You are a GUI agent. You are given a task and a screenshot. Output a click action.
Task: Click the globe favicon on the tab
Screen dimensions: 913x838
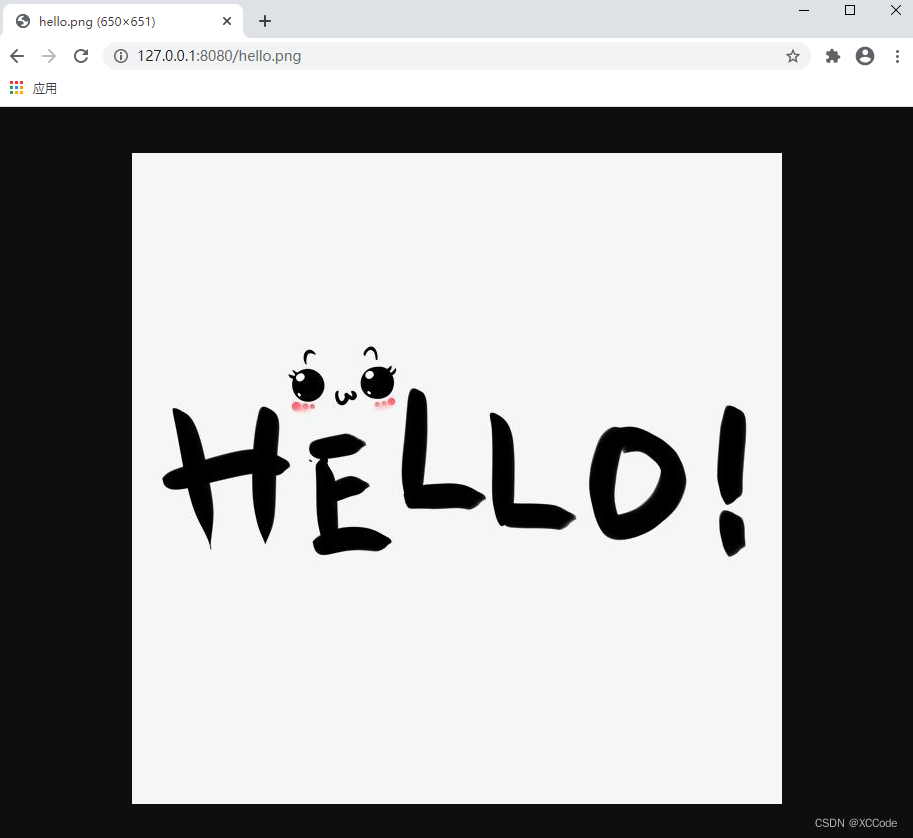pyautogui.click(x=23, y=22)
